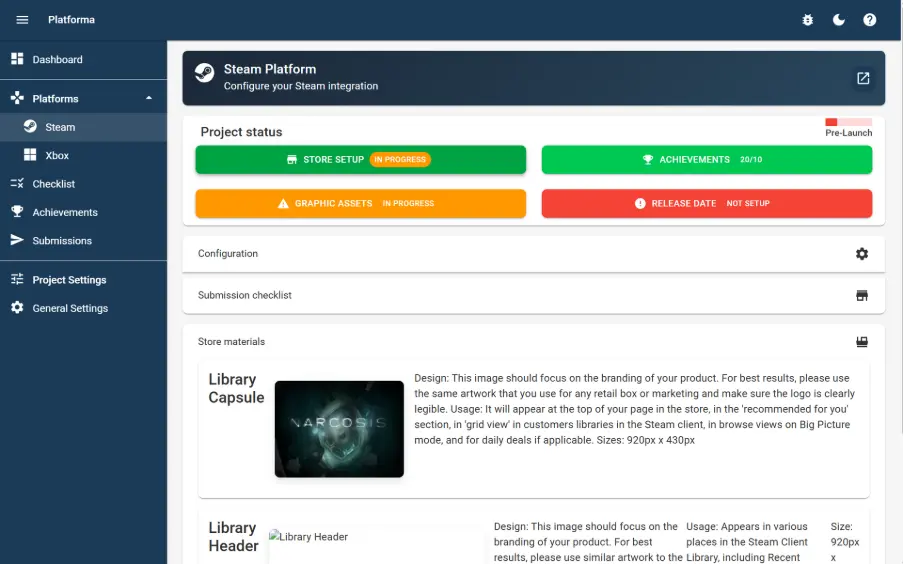Select Xbox in the sidebar
Screen dimensions: 903x564
pyautogui.click(x=57, y=156)
